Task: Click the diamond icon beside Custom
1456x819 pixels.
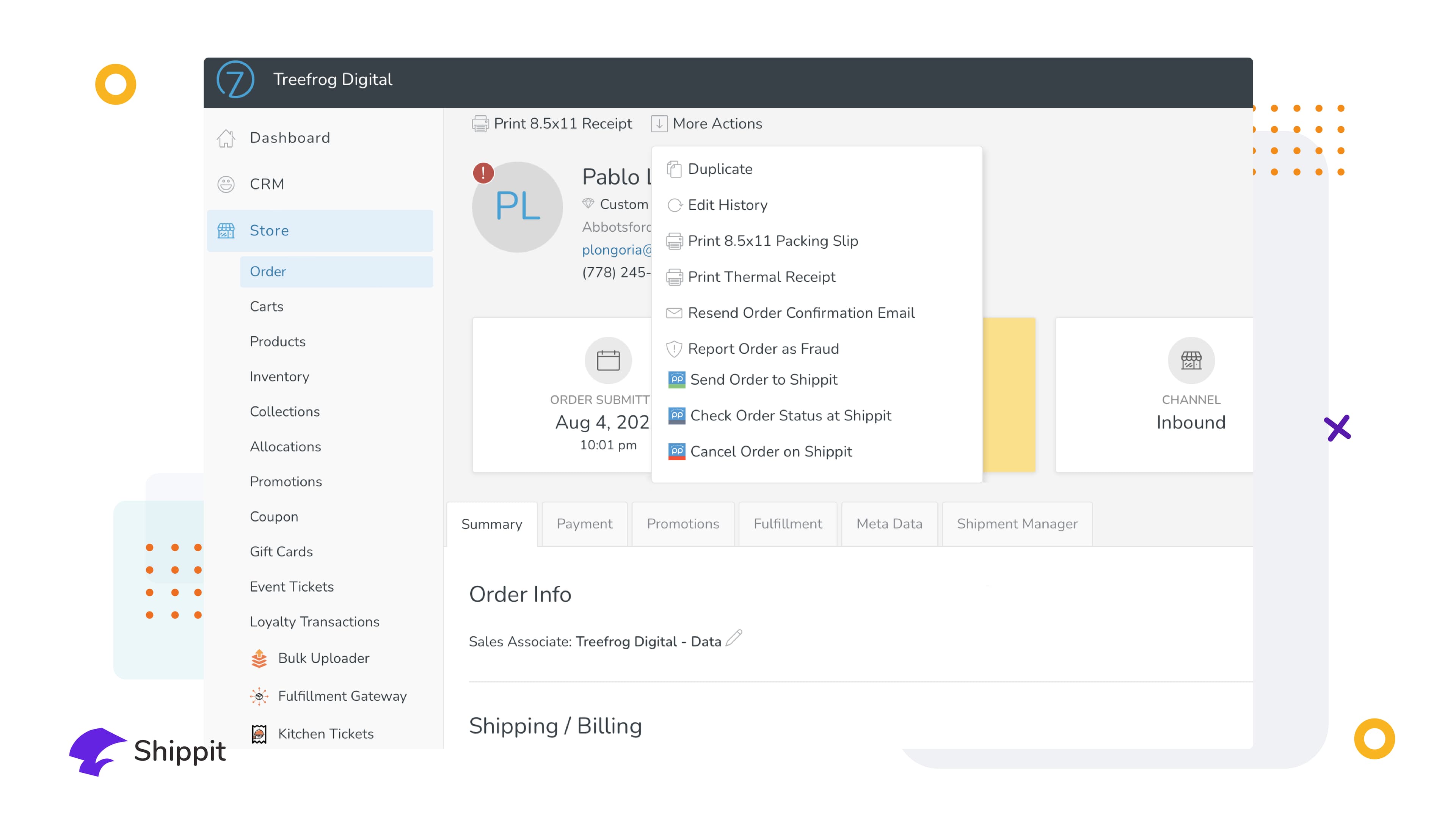Action: (x=588, y=204)
